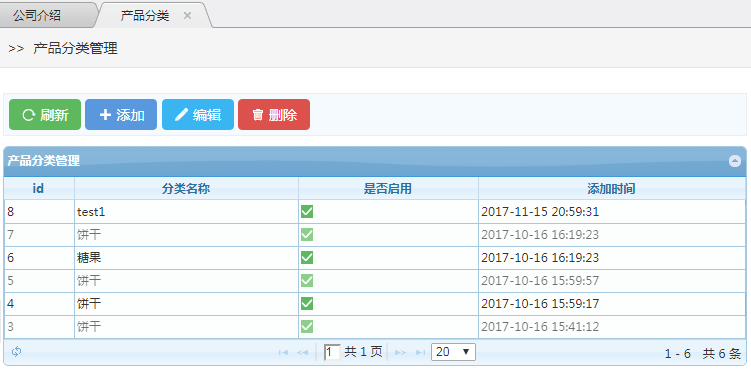Click the 删除 delete button
Viewport: 751px width, 369px height.
(274, 115)
